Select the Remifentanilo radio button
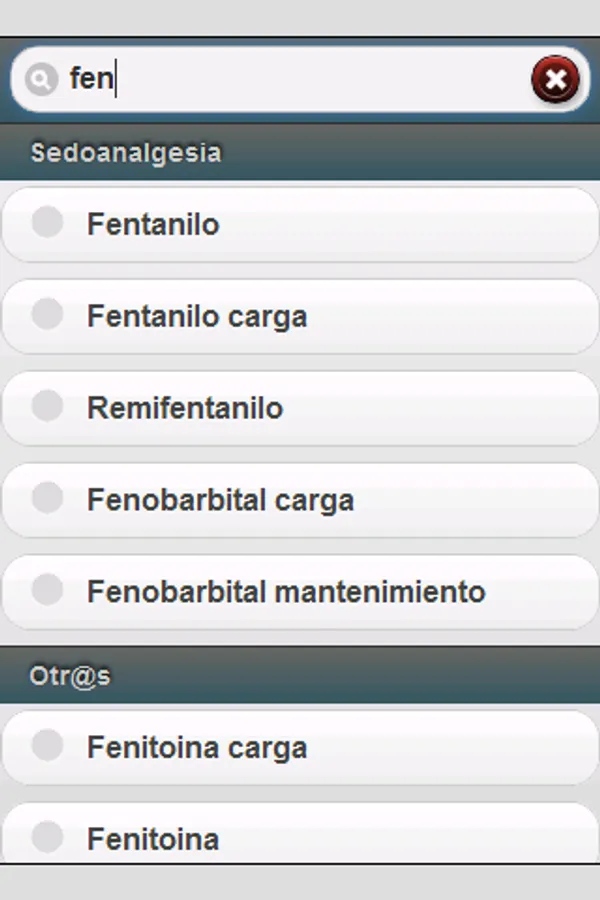This screenshot has width=600, height=900. tap(47, 406)
